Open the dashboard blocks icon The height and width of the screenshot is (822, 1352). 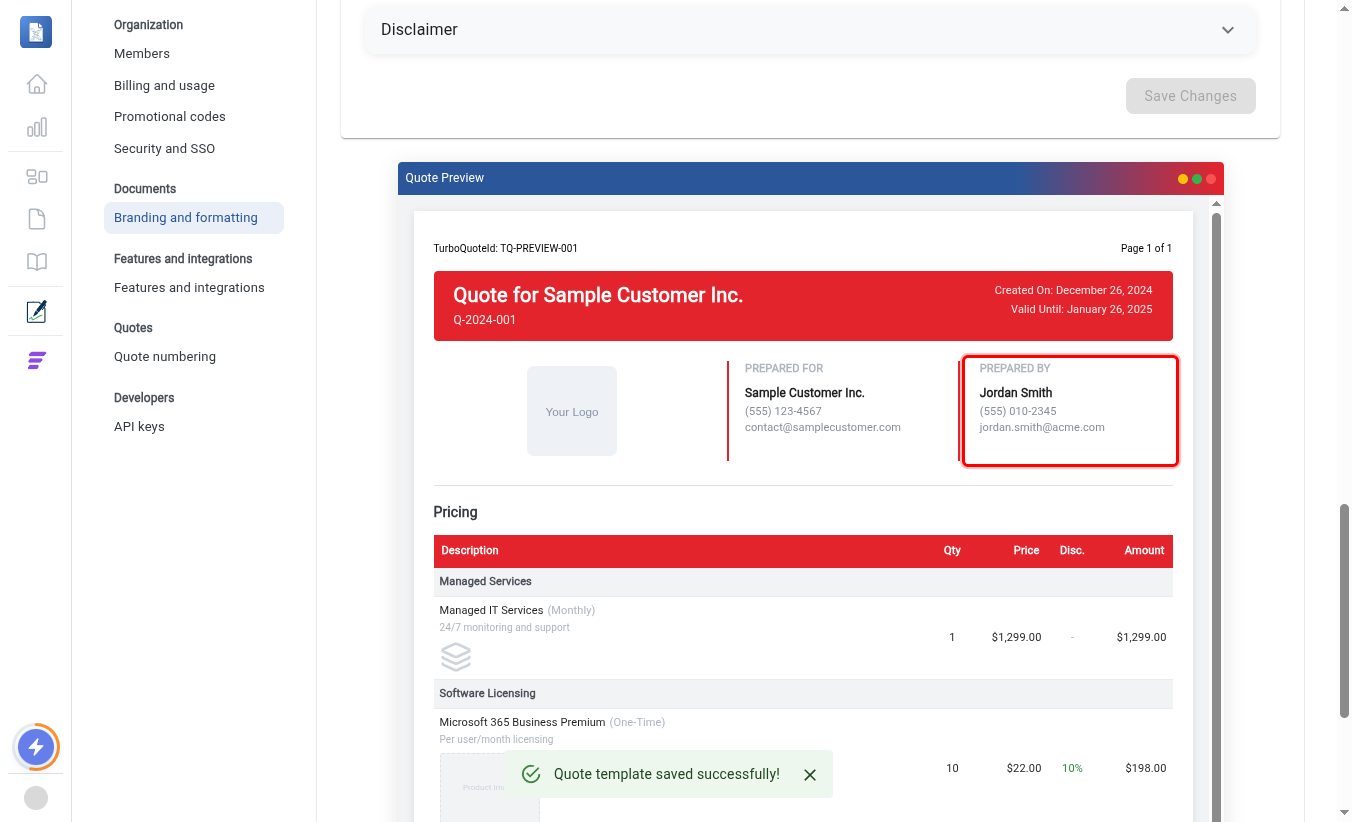tap(36, 177)
